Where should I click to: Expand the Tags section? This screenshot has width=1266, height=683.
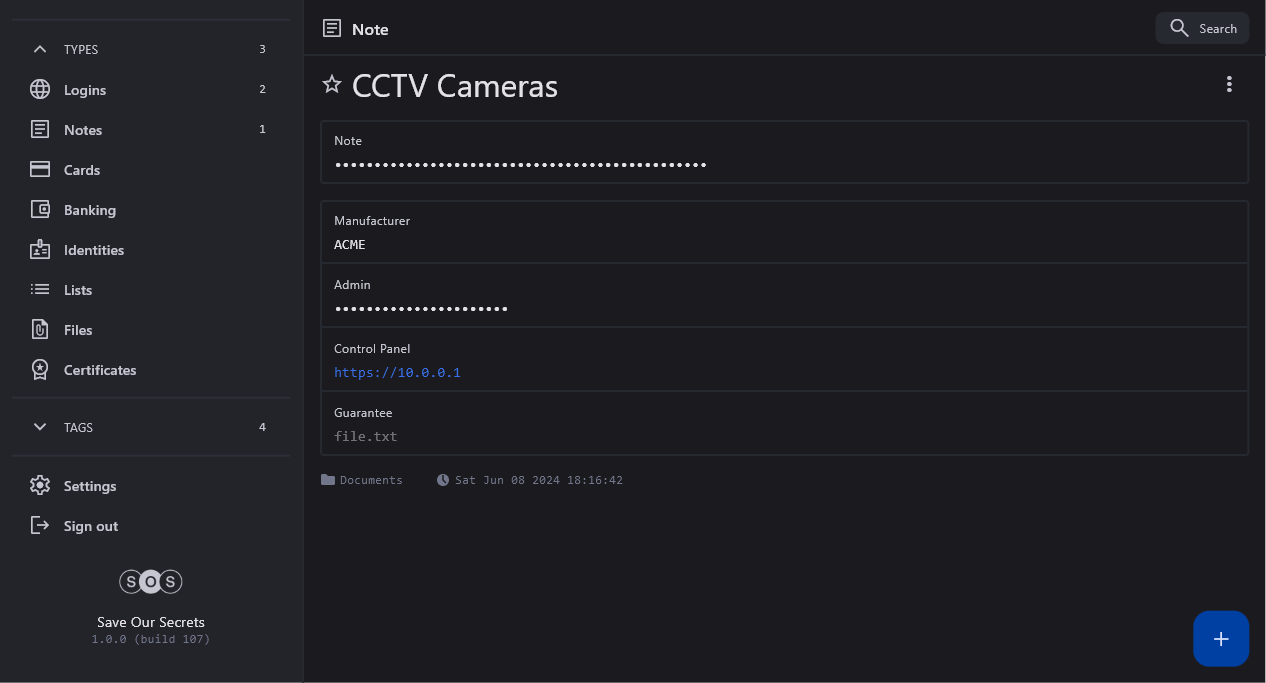(40, 427)
